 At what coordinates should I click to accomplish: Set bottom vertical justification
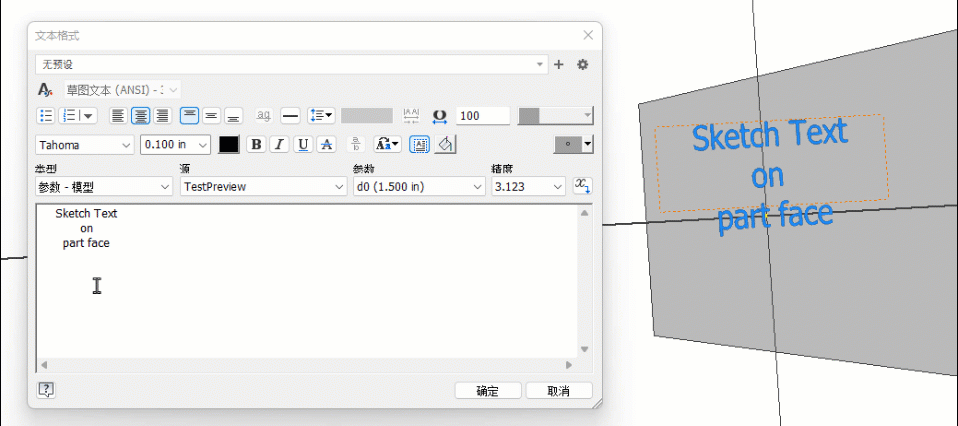click(x=233, y=115)
